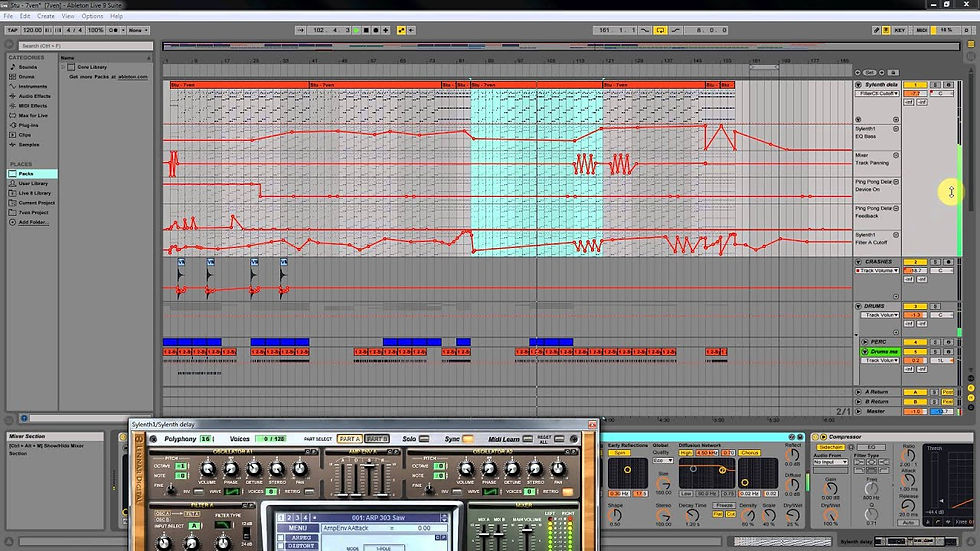Select PART B in Sylenth1
This screenshot has height=551, width=980.
point(377,439)
